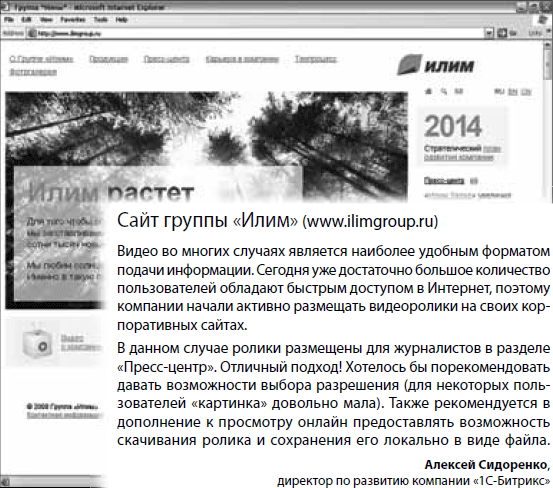
Task: Open the «О Группе Илим» navigation link
Action: coord(42,59)
